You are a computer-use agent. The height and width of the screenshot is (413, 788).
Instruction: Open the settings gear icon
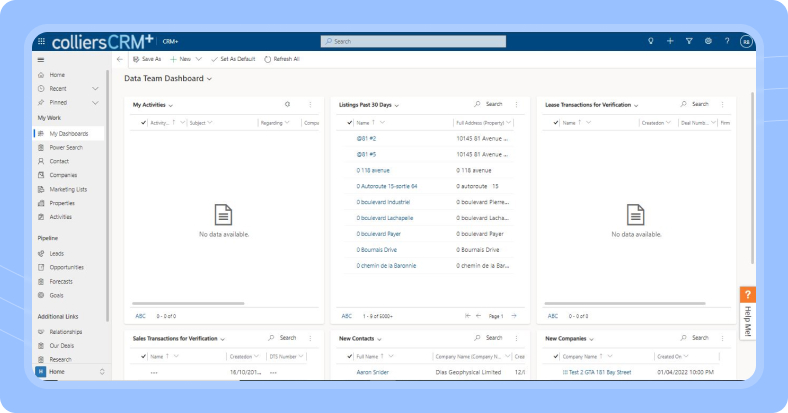coord(708,41)
